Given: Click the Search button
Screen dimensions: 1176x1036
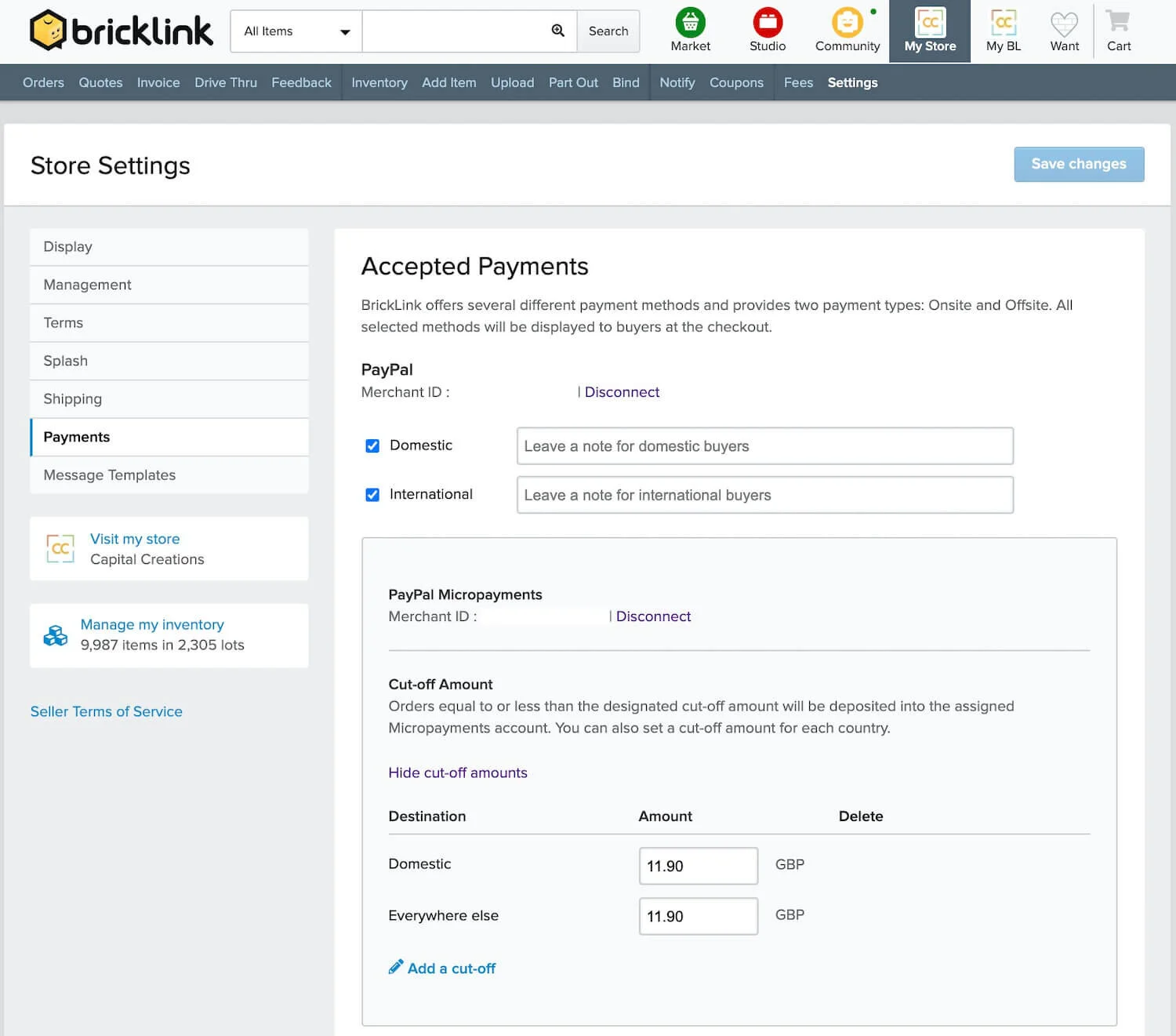Looking at the screenshot, I should pyautogui.click(x=608, y=31).
